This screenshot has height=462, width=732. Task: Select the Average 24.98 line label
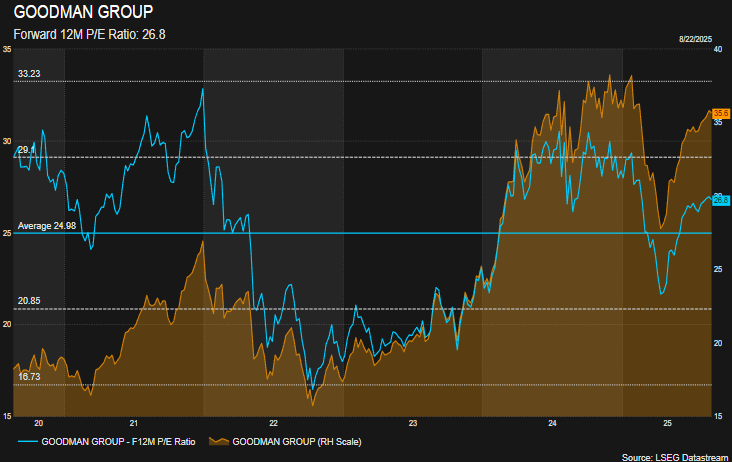47,226
